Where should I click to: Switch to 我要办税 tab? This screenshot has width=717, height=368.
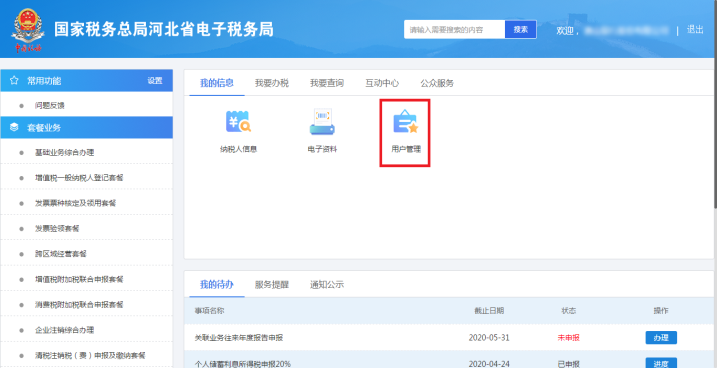pyautogui.click(x=272, y=83)
